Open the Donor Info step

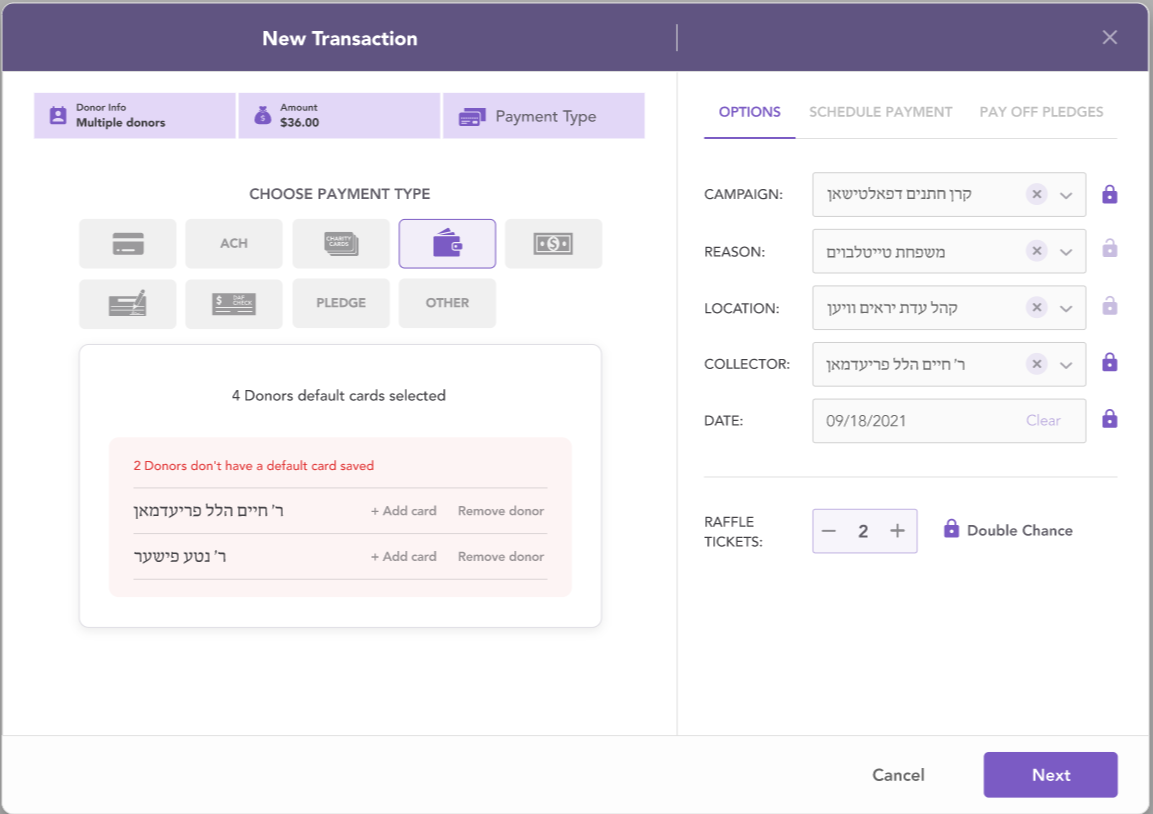coord(135,115)
